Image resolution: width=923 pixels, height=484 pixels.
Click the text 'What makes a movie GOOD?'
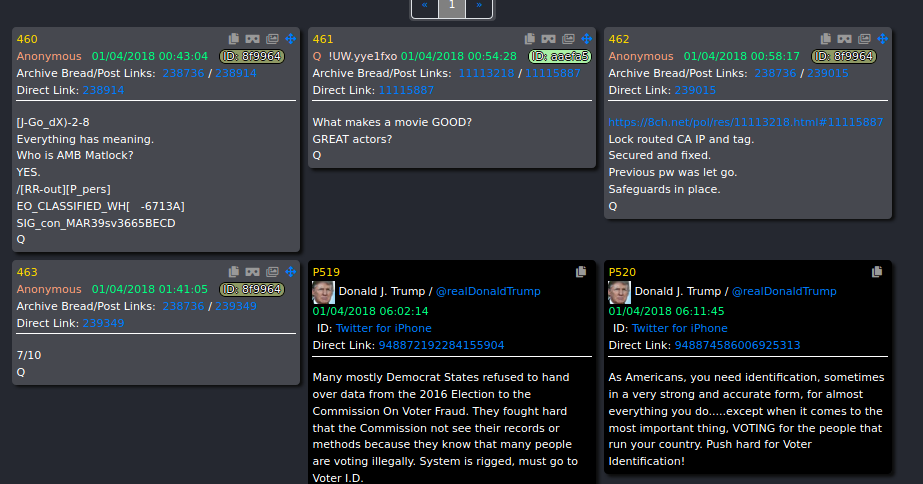point(392,122)
